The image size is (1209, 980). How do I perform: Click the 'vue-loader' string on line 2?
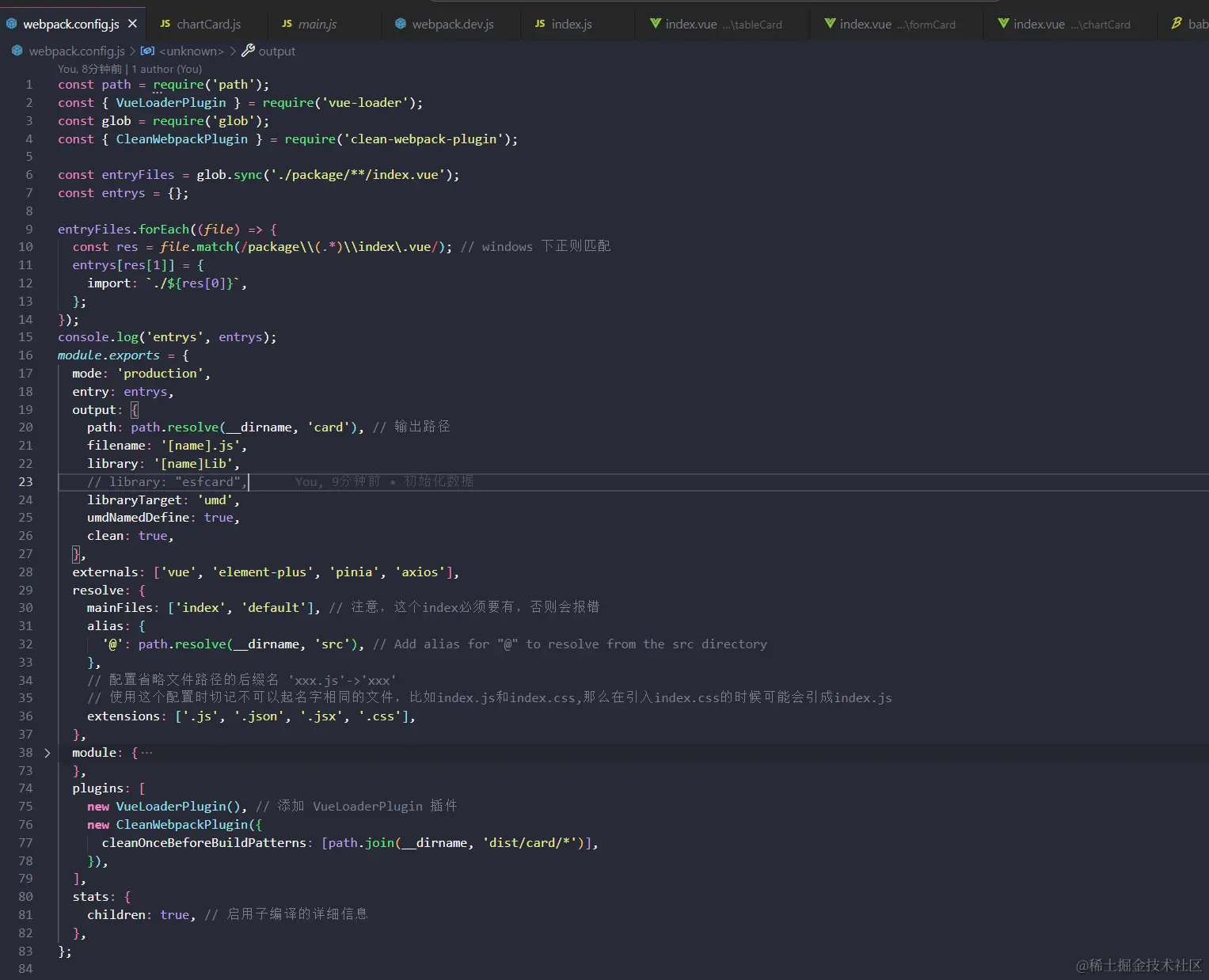[365, 103]
